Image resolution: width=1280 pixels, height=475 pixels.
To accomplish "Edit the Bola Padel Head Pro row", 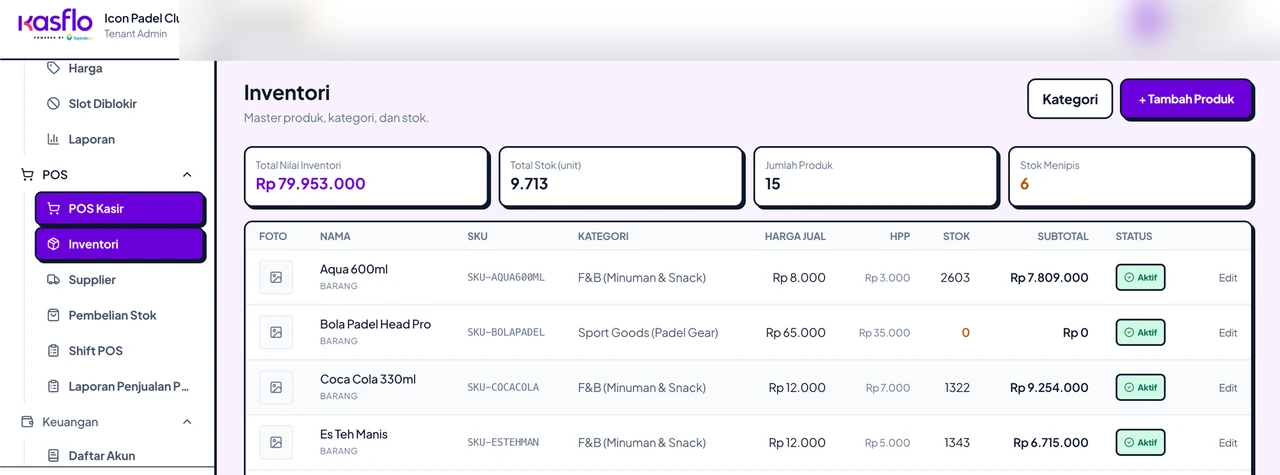I will 1228,333.
